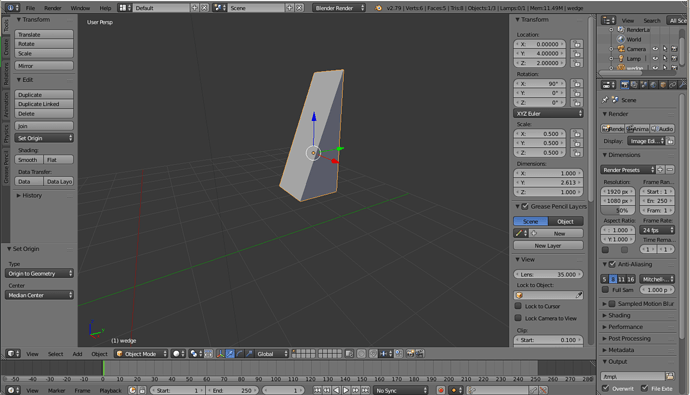This screenshot has width=690, height=395.
Task: Open the viewport shading sphere selector
Action: [178, 354]
